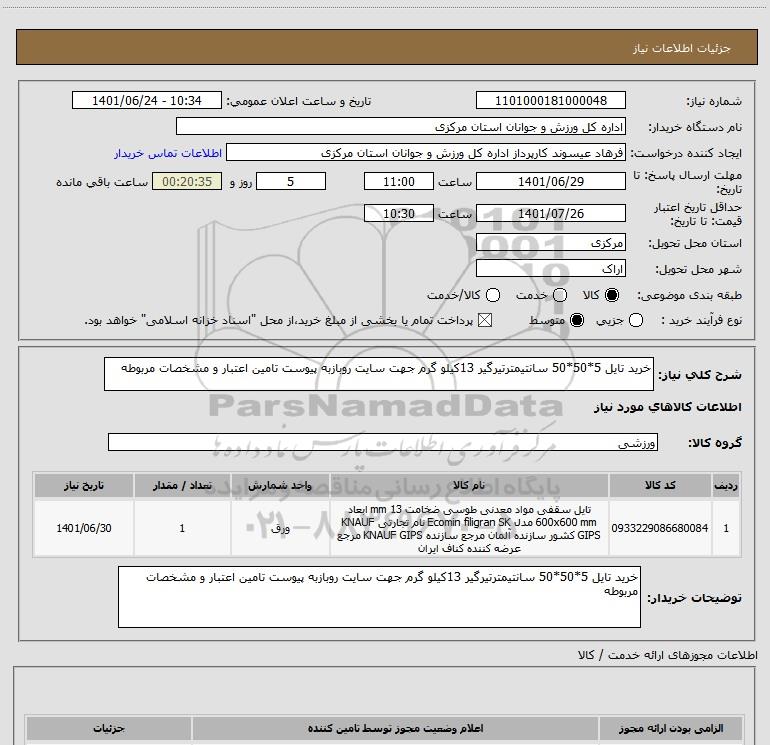This screenshot has height=745, width=770.
Task: Click the announcement date field 1401/06/24 - 10:34
Action: 147,101
